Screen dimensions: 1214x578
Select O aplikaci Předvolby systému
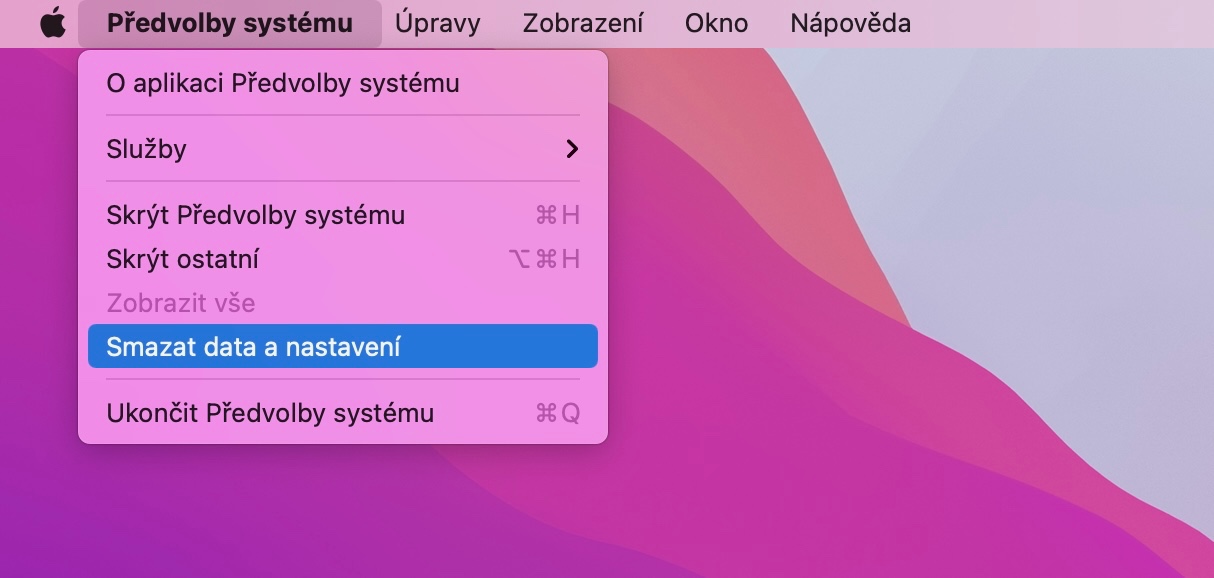[283, 83]
